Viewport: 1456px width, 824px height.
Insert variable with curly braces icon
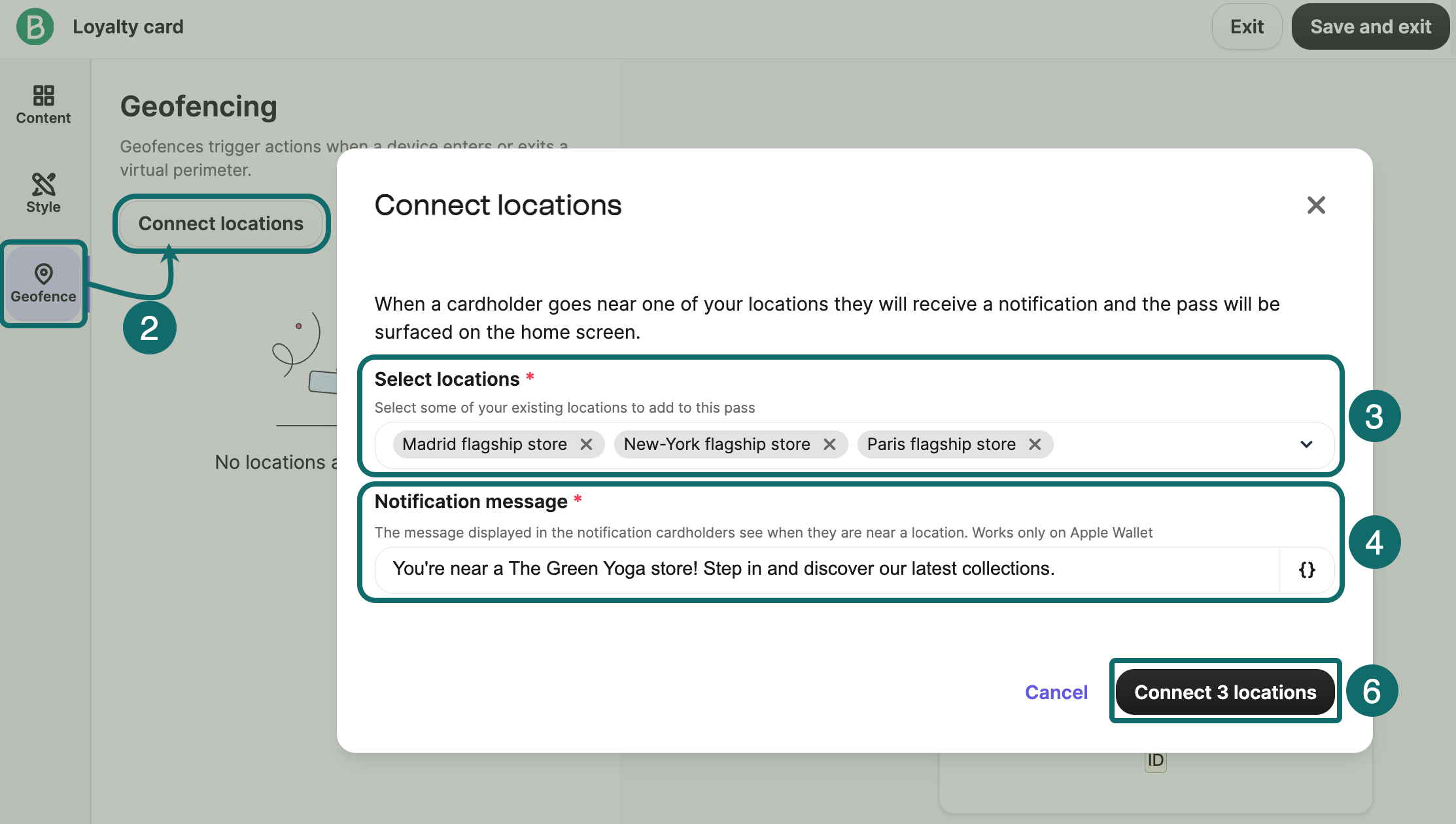(1307, 570)
